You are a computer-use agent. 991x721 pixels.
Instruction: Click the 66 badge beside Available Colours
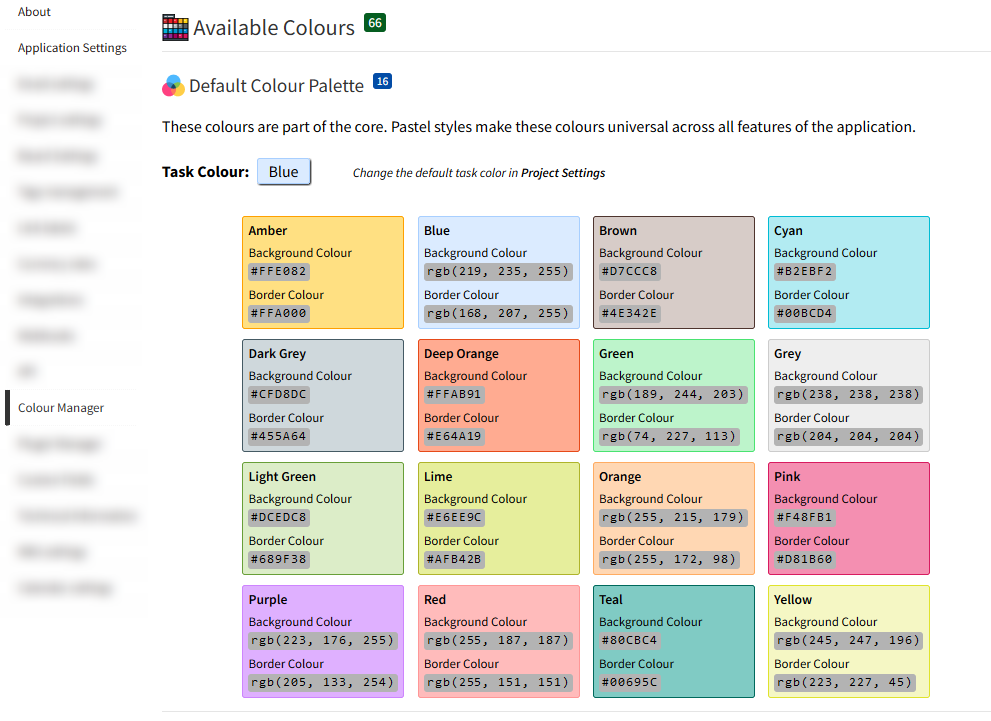[x=375, y=21]
